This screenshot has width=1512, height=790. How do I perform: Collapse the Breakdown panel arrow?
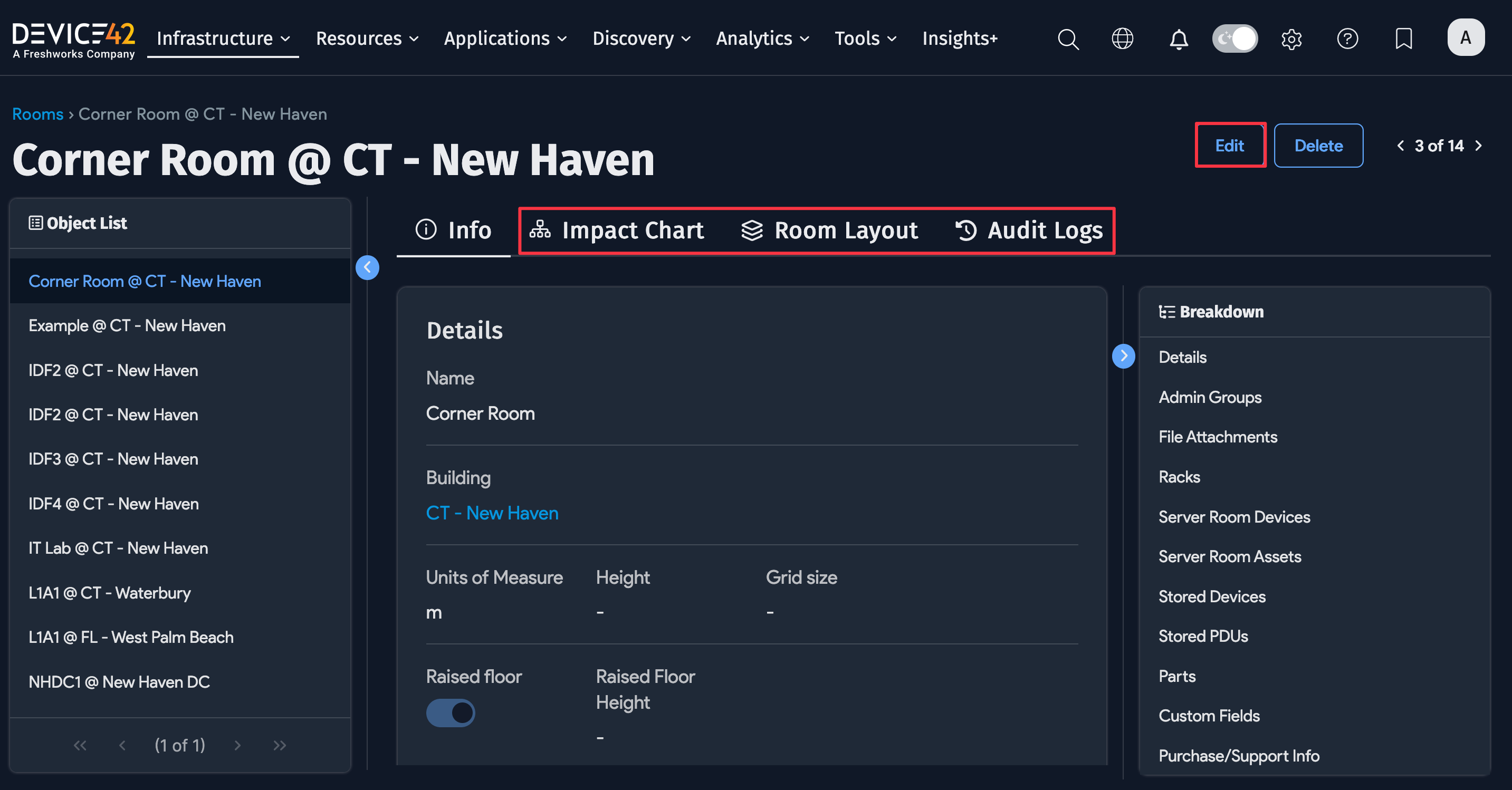(1123, 355)
